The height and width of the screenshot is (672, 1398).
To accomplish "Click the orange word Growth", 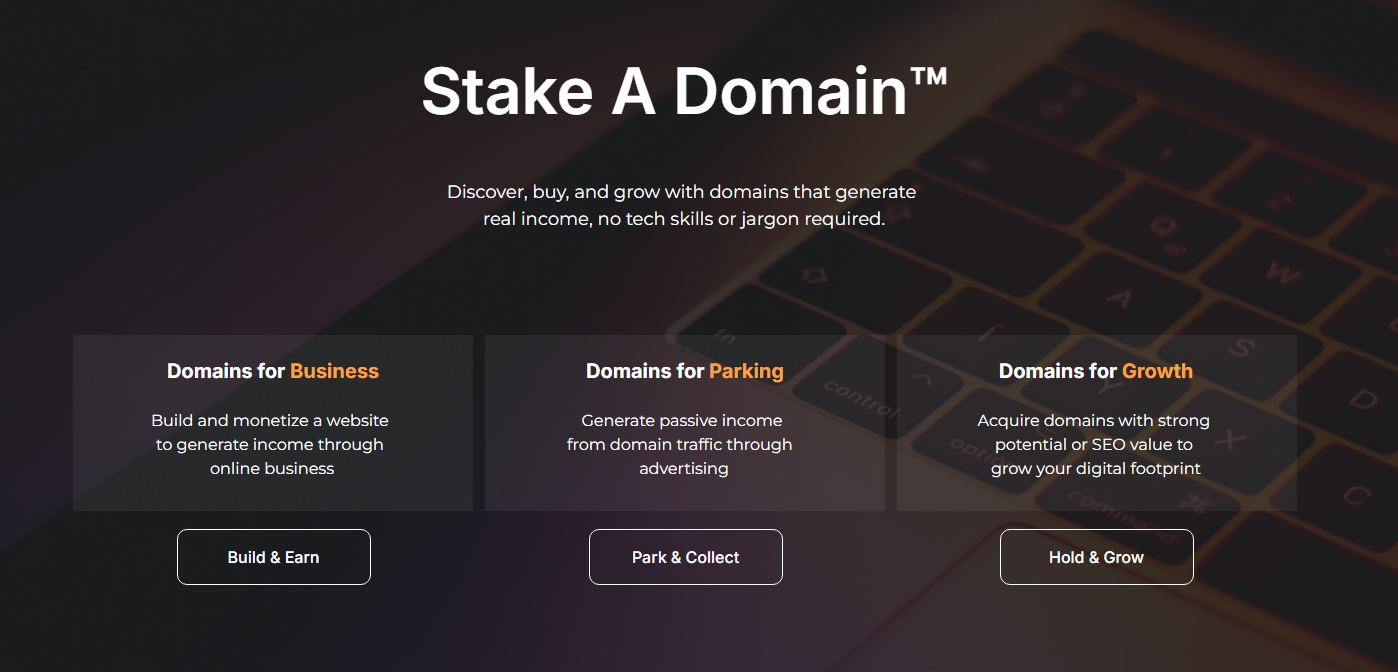I will click(1157, 371).
